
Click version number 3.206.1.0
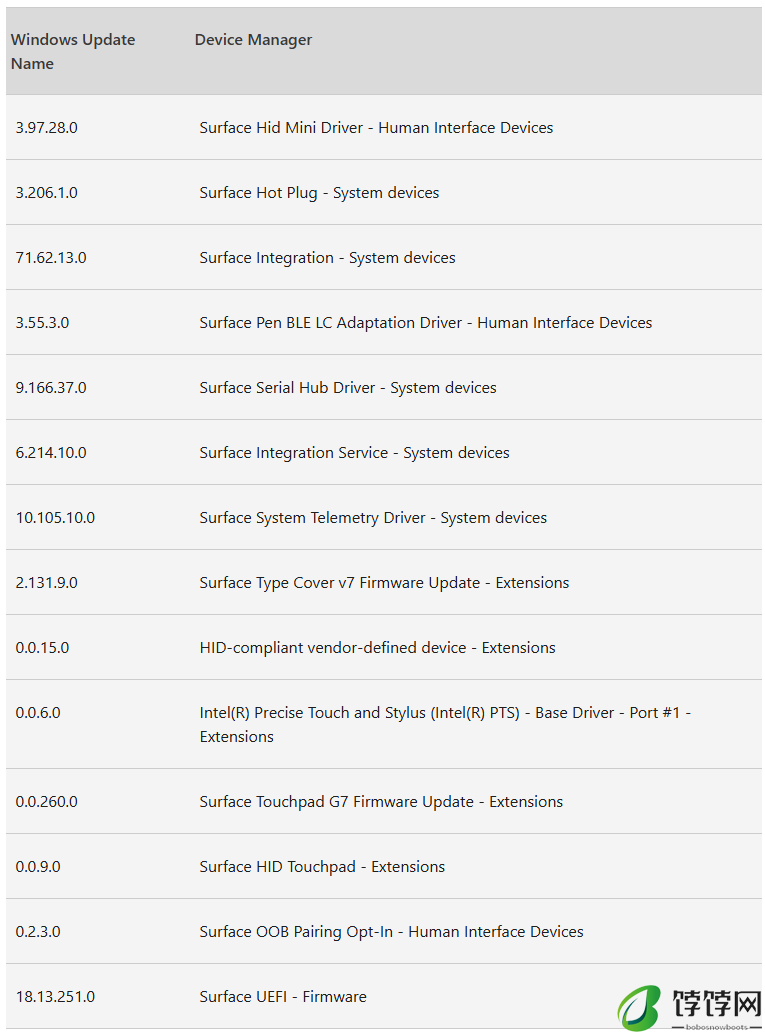point(47,193)
